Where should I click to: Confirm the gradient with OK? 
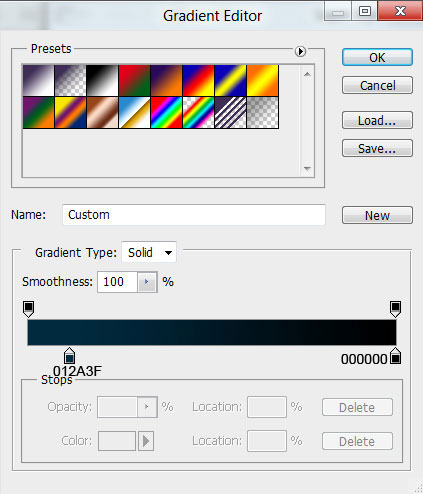tap(377, 58)
